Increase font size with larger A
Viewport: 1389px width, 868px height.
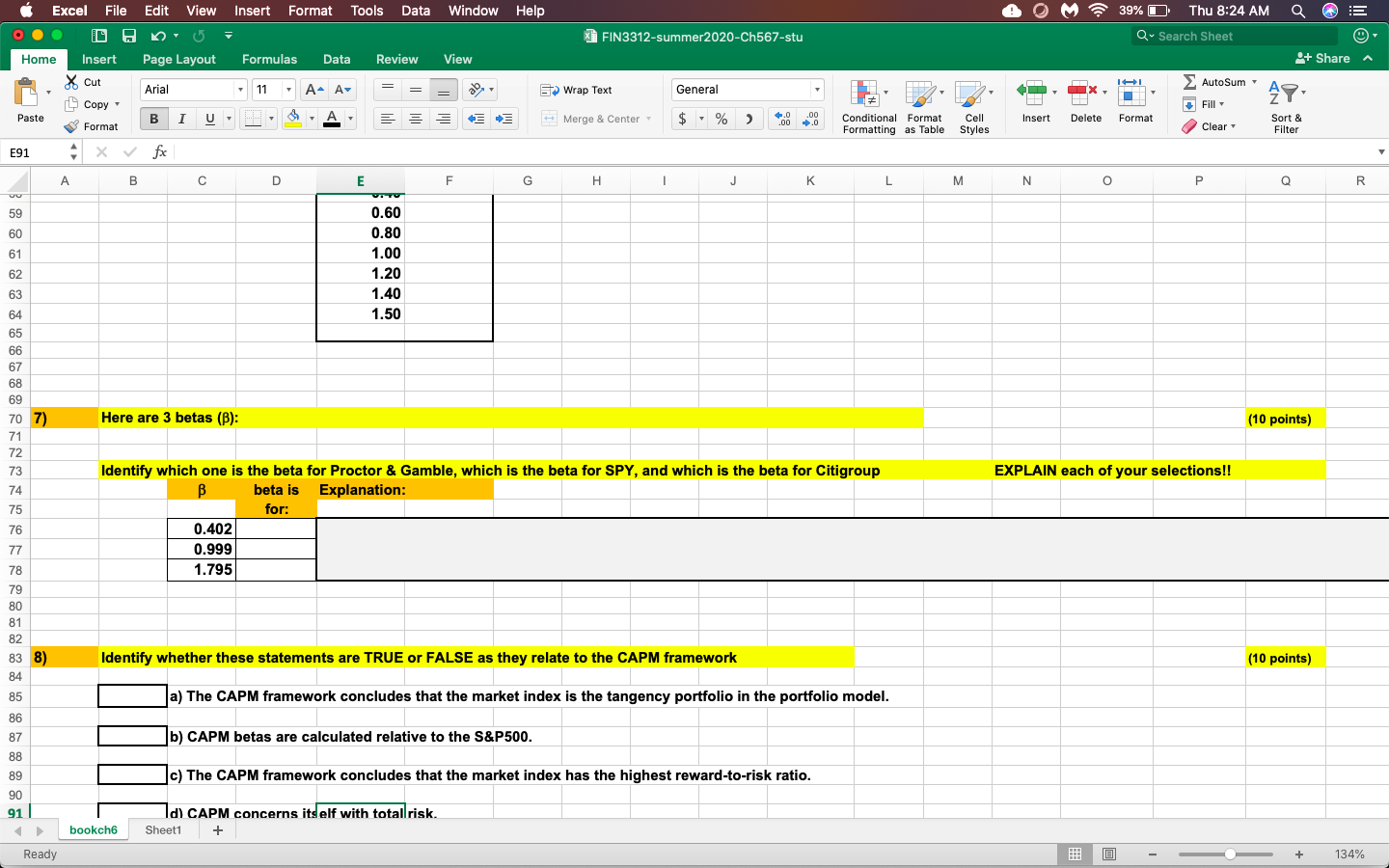pyautogui.click(x=313, y=90)
